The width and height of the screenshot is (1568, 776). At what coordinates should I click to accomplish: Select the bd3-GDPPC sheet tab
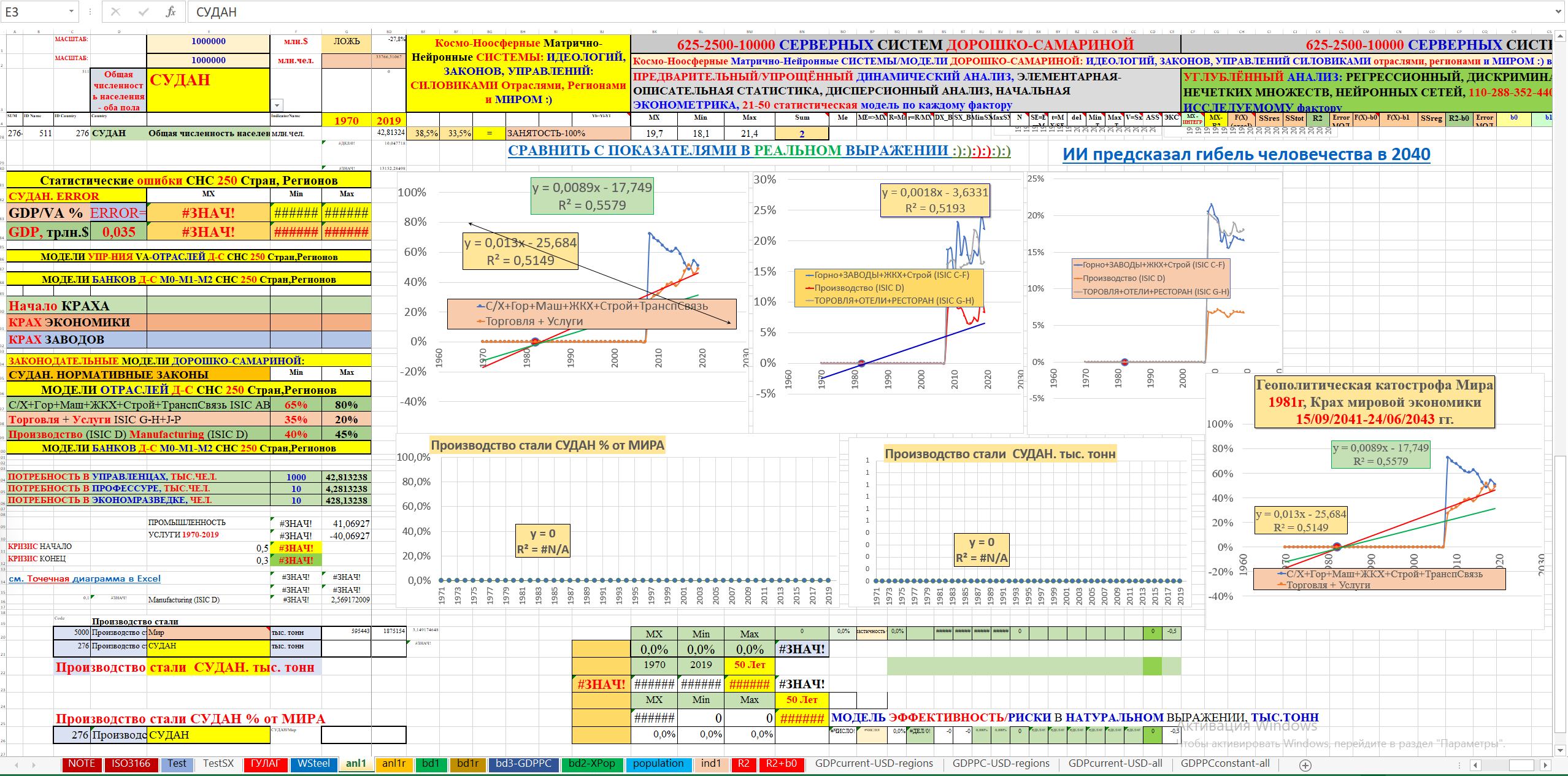[x=523, y=764]
